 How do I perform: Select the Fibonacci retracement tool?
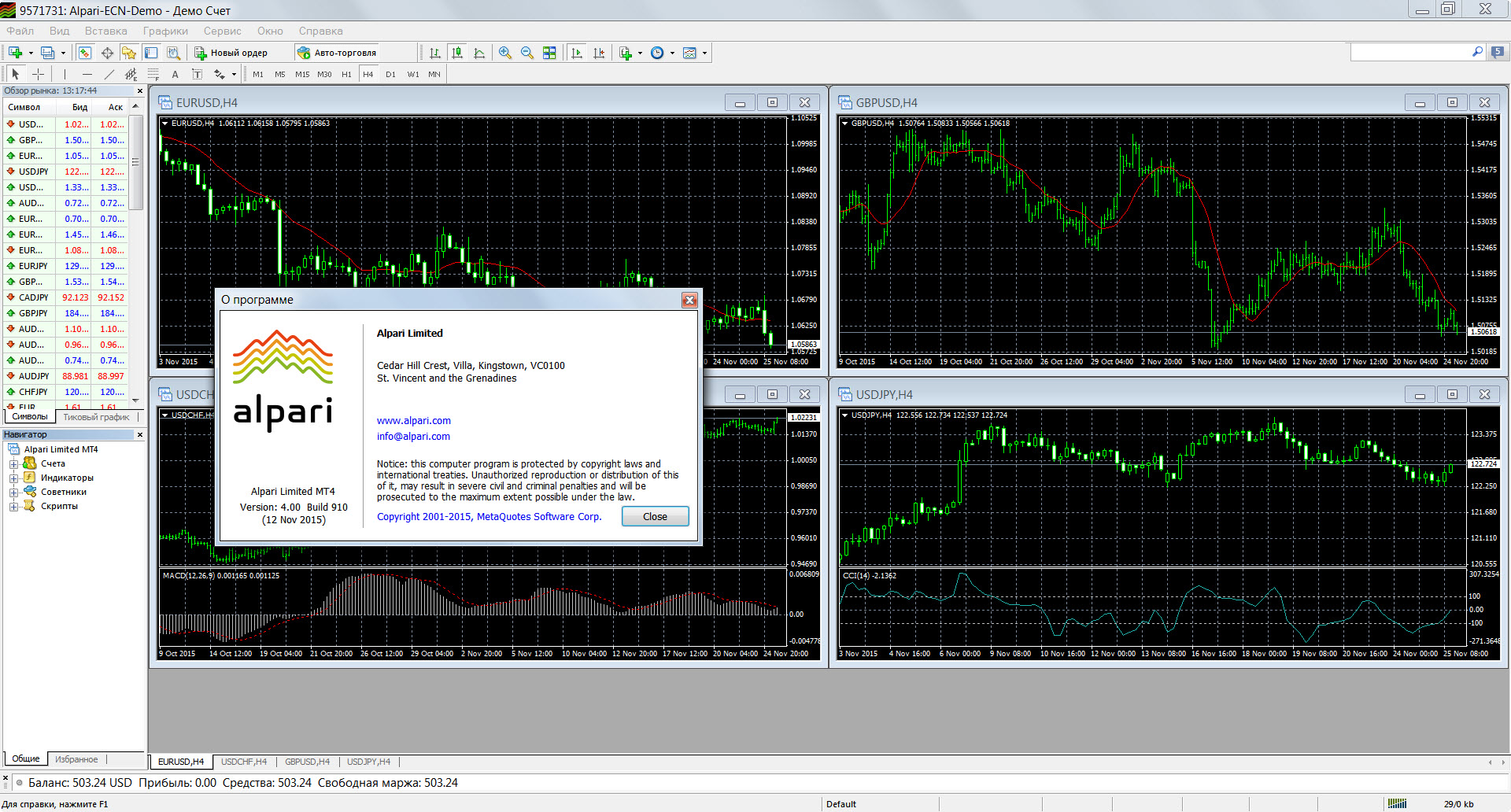(153, 74)
